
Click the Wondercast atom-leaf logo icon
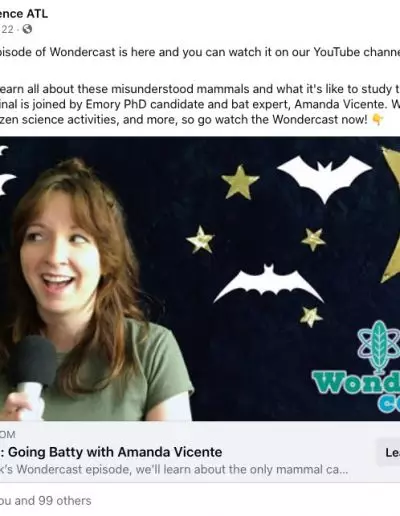coord(379,347)
